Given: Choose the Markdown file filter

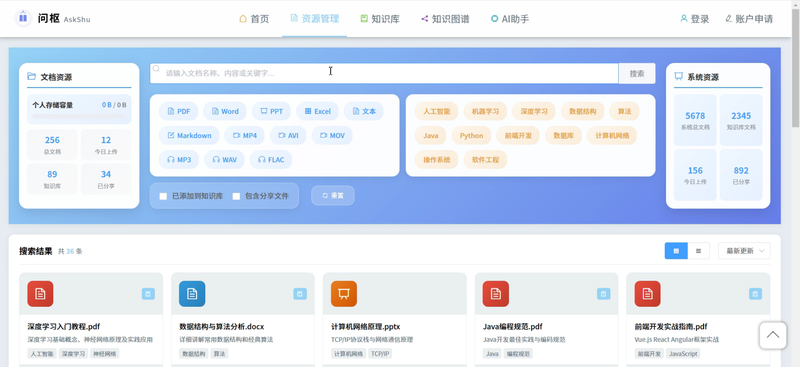Looking at the screenshot, I should pyautogui.click(x=189, y=135).
